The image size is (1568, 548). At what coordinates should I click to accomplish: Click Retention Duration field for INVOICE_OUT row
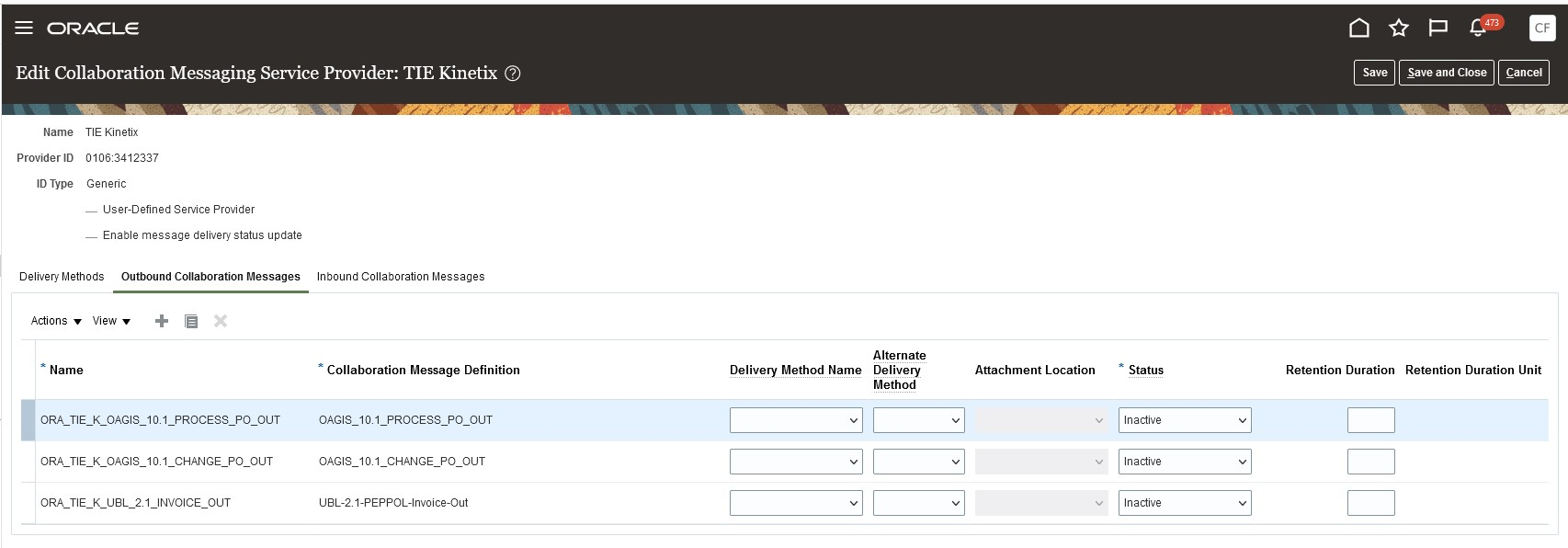[x=1370, y=503]
